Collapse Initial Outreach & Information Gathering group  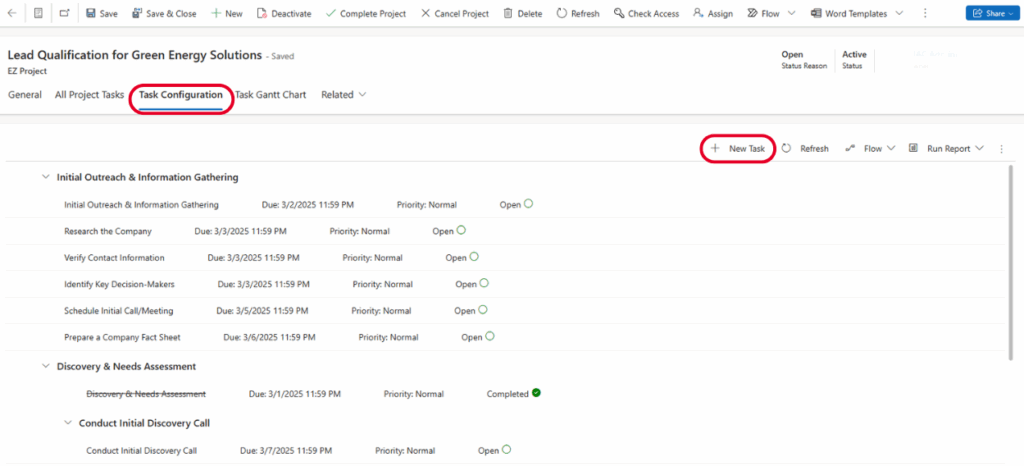(x=45, y=177)
